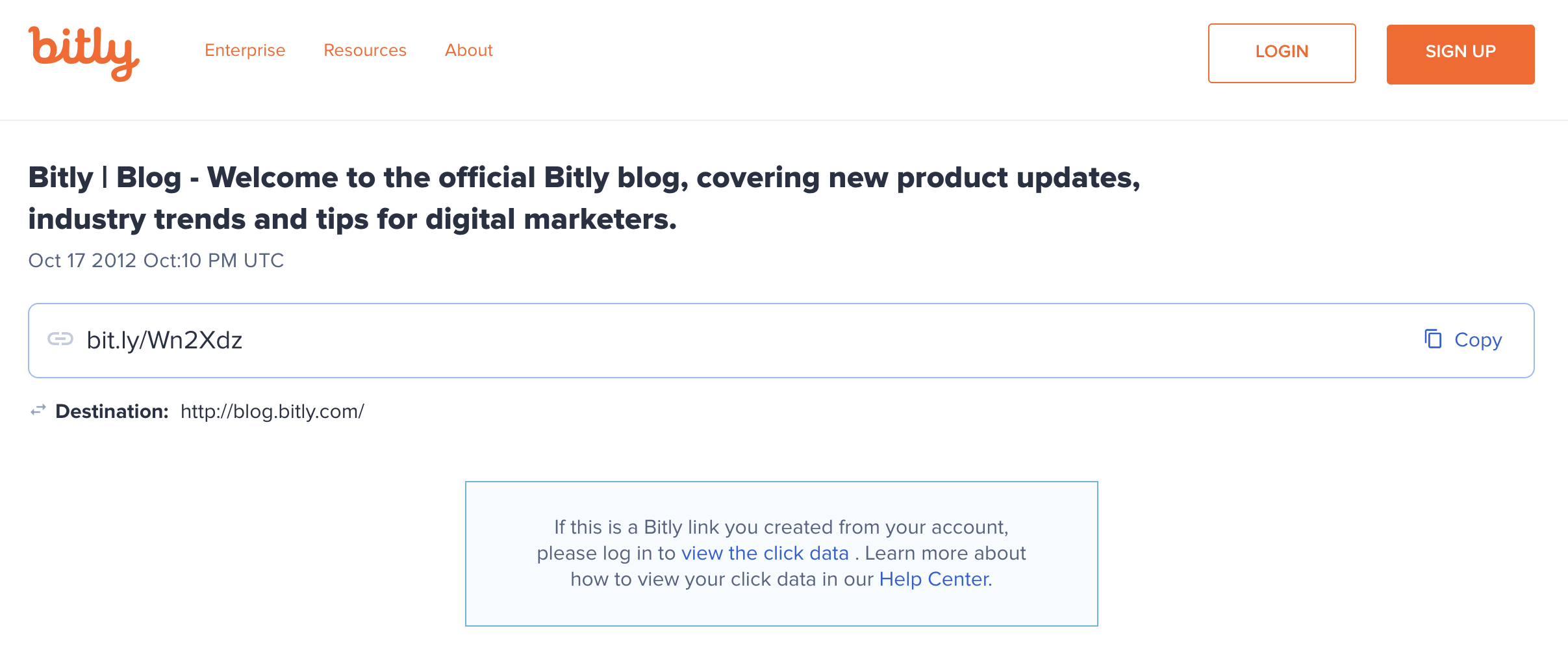The width and height of the screenshot is (1568, 650).
Task: Open the Resources navigation item
Action: pyautogui.click(x=365, y=50)
